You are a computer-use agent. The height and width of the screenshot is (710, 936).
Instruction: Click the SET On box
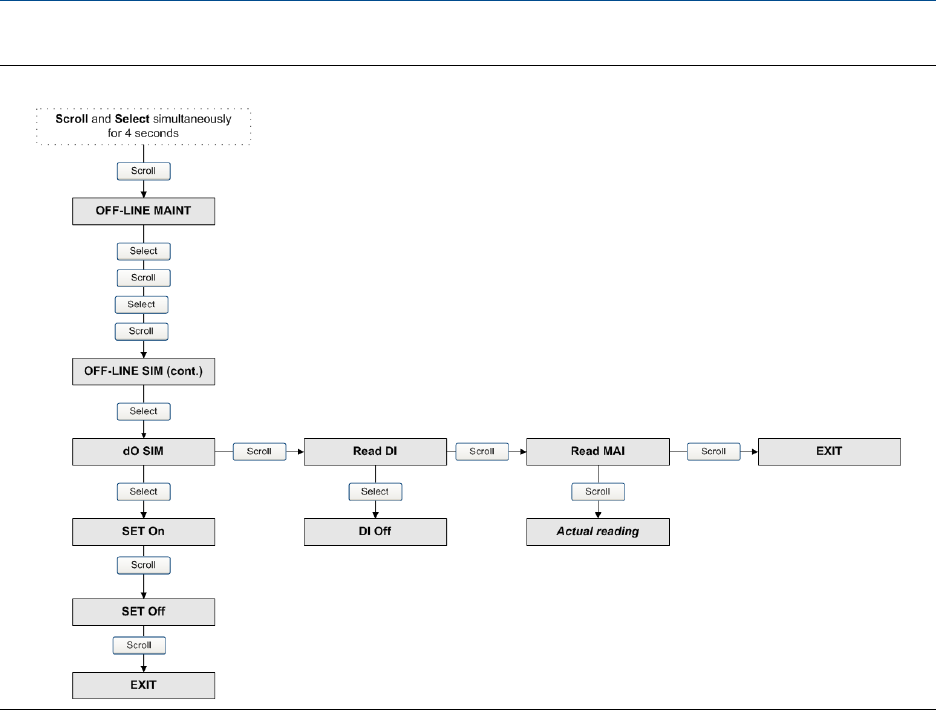click(144, 532)
